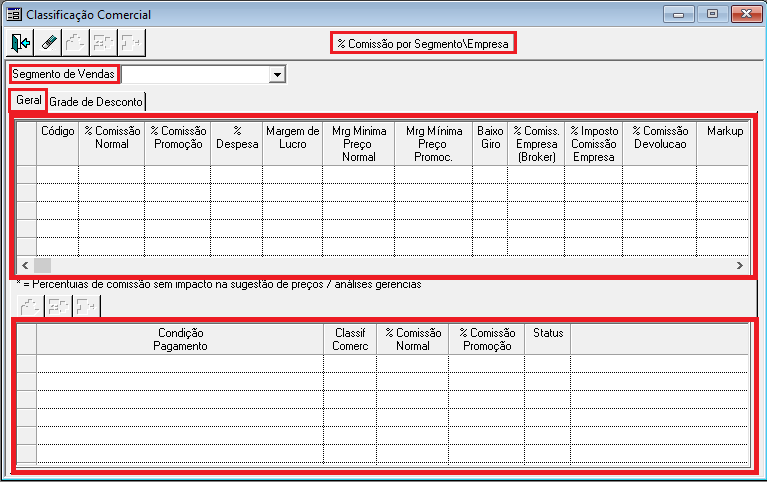The image size is (767, 482).
Task: Click right arrow of horizontal scrollbar
Action: point(740,265)
